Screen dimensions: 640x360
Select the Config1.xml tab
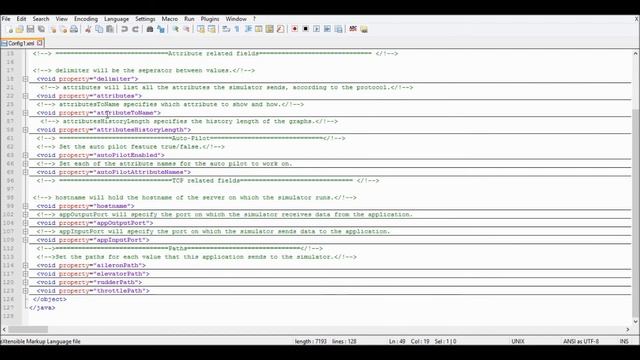coord(21,43)
